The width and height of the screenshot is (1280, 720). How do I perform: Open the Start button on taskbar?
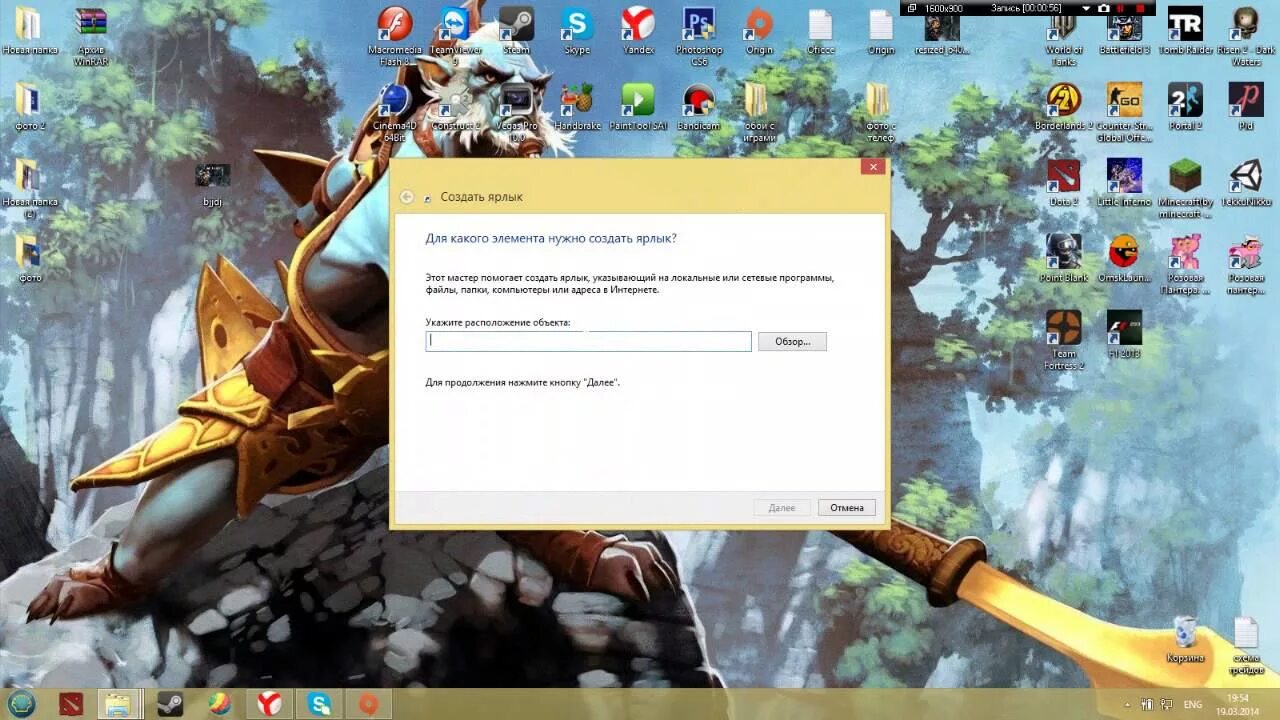click(21, 704)
